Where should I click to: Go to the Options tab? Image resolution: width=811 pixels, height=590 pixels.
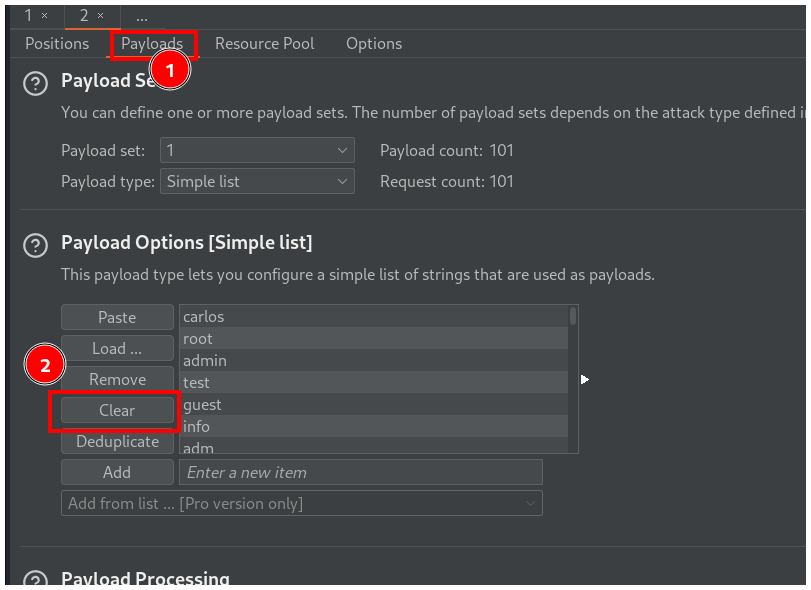[374, 44]
